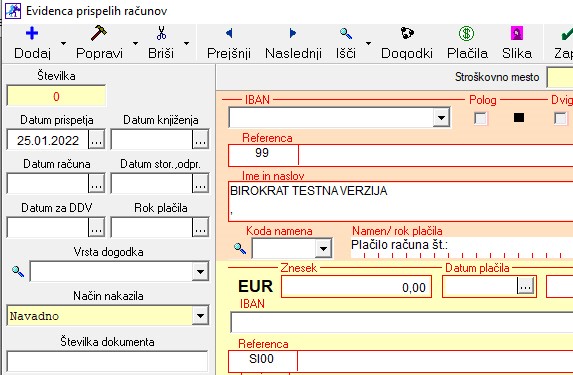Click the Datum knjiženja input field

[x=152, y=140]
